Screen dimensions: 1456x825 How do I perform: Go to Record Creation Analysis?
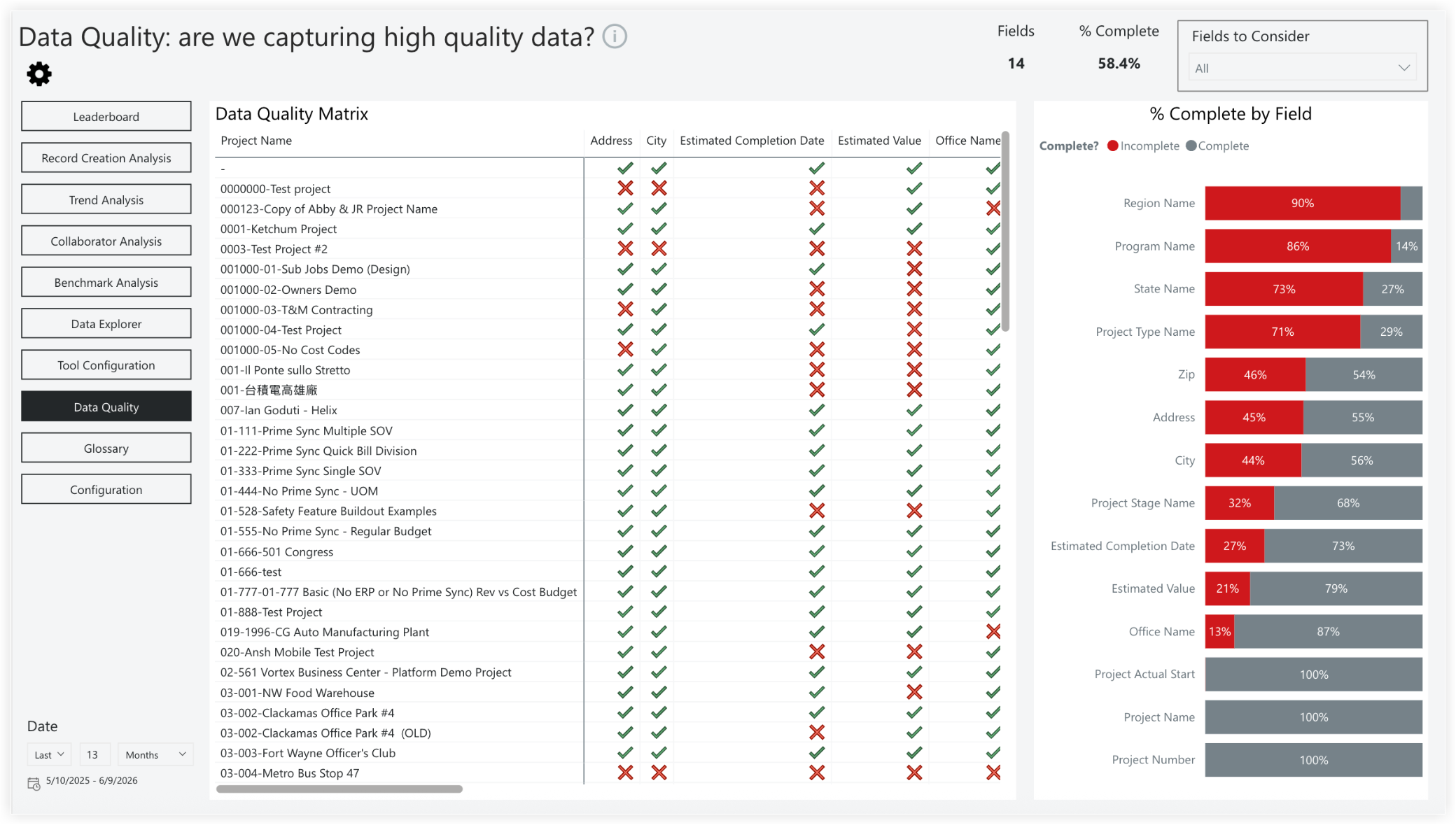pyautogui.click(x=106, y=157)
